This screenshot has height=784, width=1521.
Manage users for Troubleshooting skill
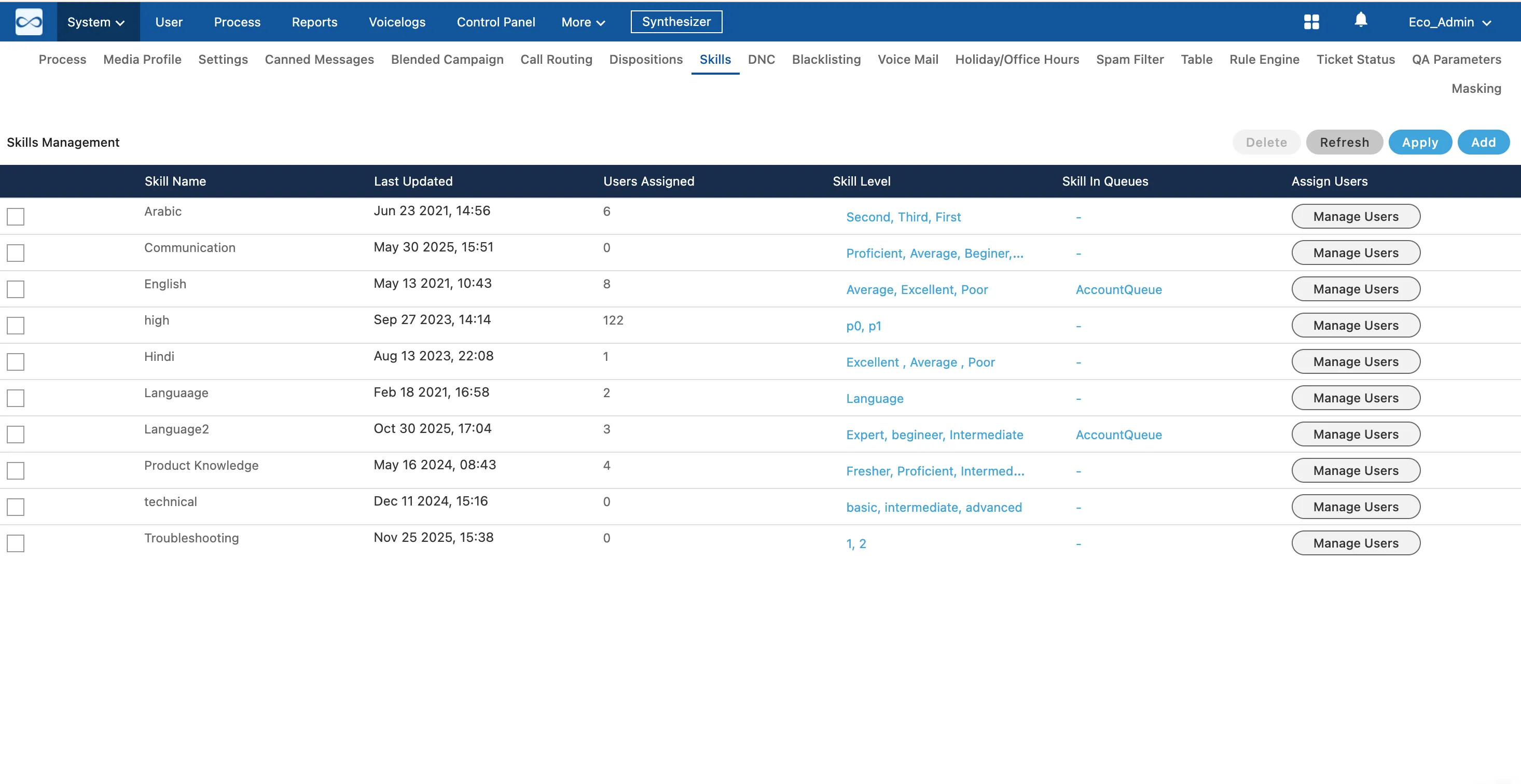click(1356, 543)
